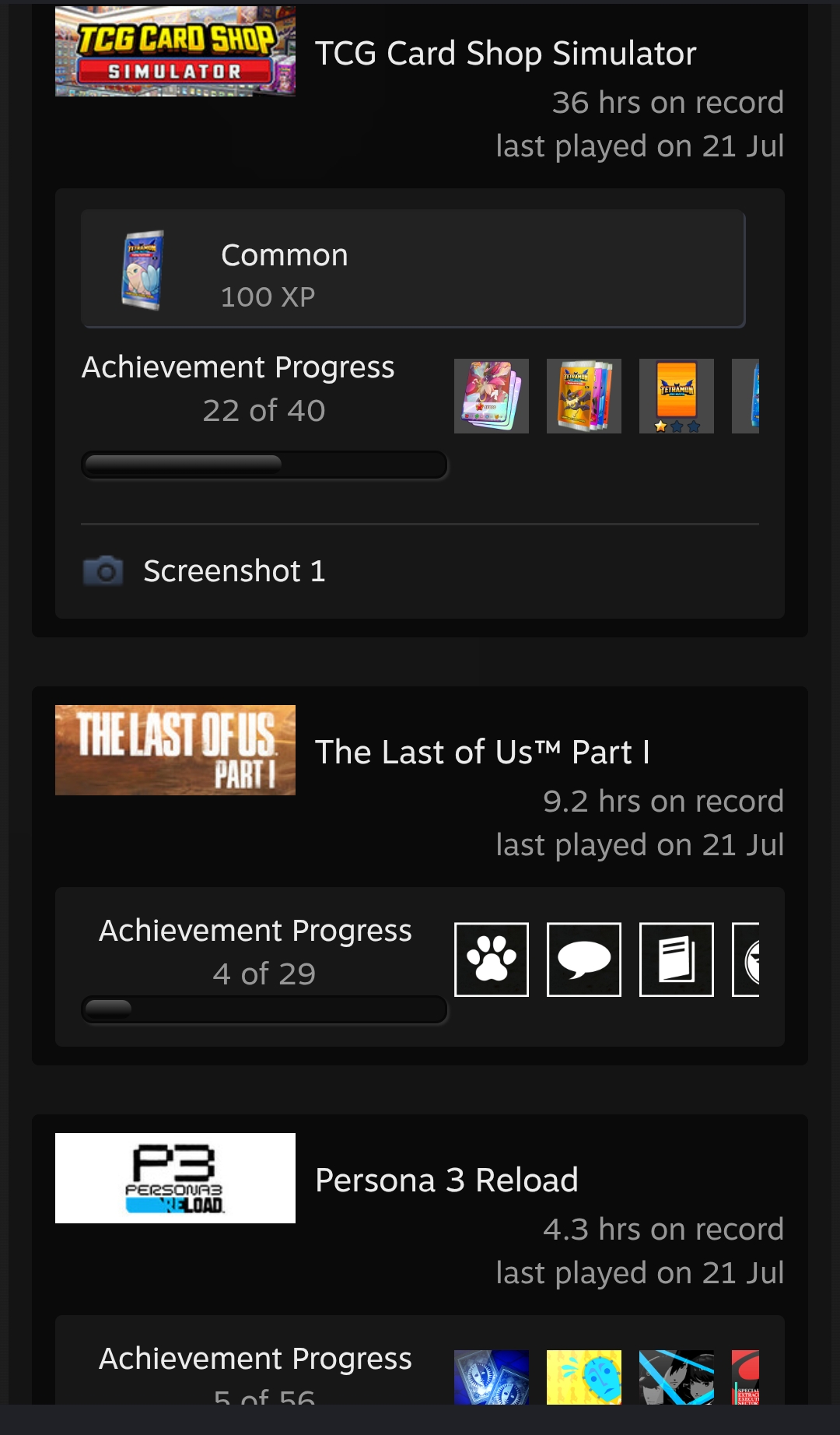Select the second TCG achievement icon with yellow card packs

(x=584, y=396)
